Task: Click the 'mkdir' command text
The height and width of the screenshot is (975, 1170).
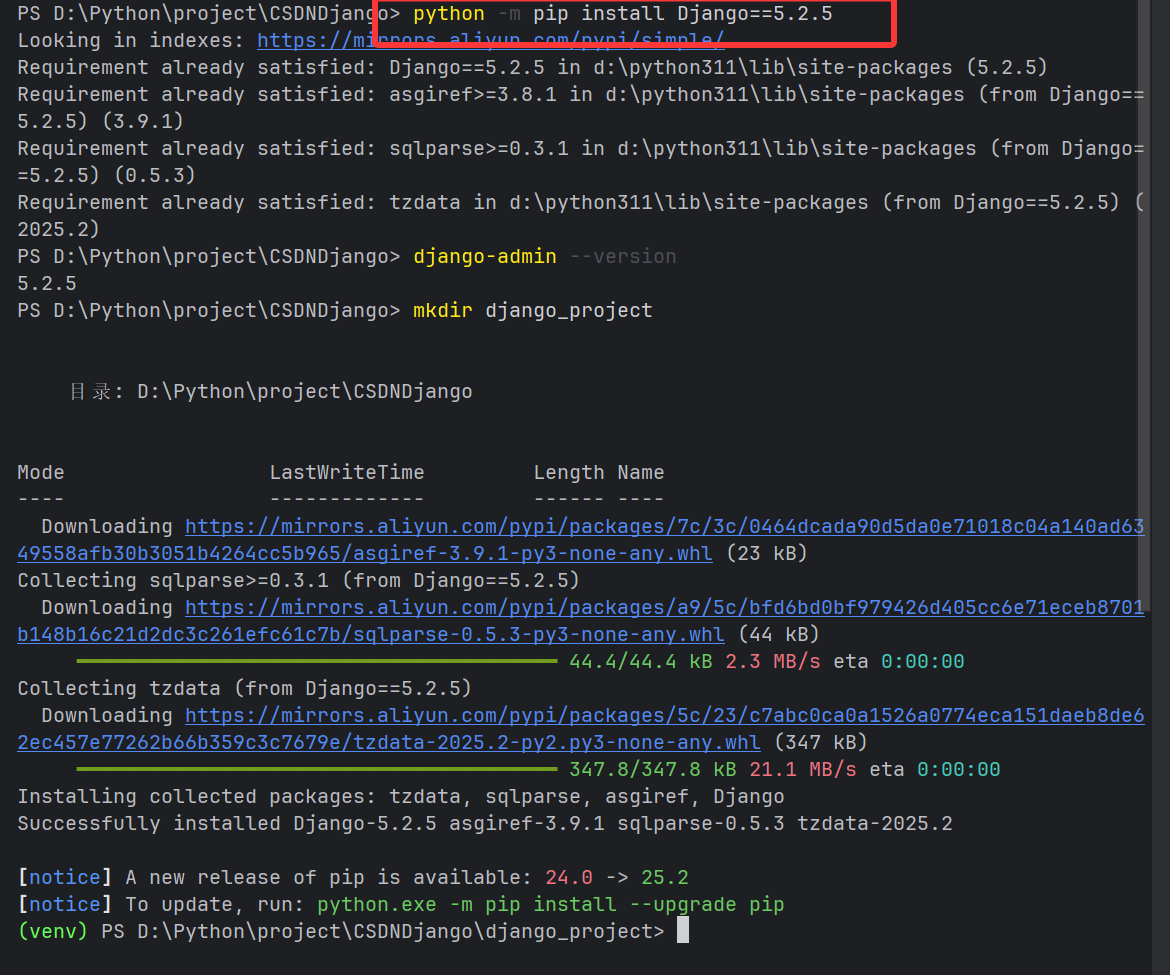Action: tap(442, 310)
